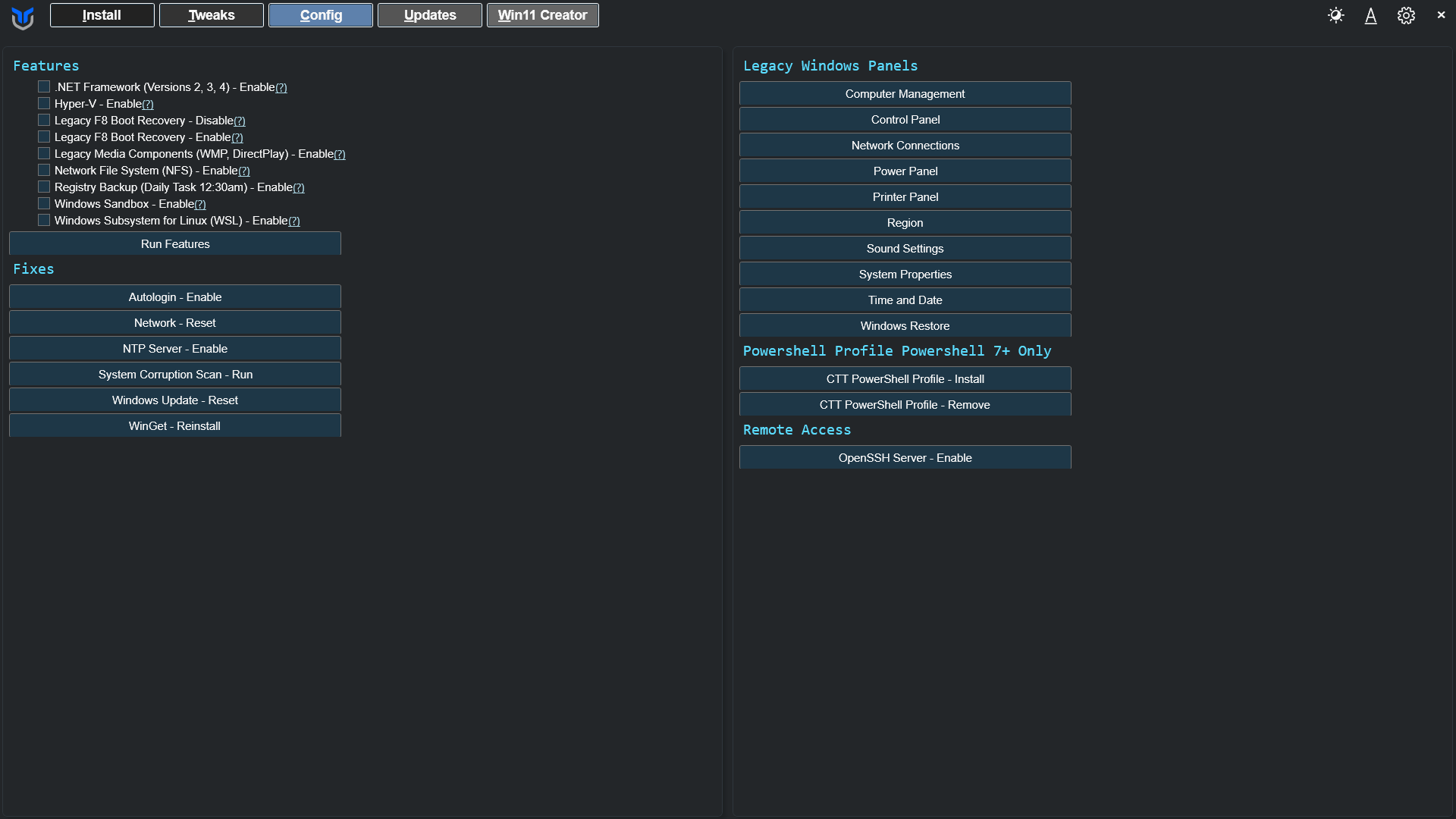Check Network File System (NFS) Enable
This screenshot has width=1456, height=819.
(44, 171)
